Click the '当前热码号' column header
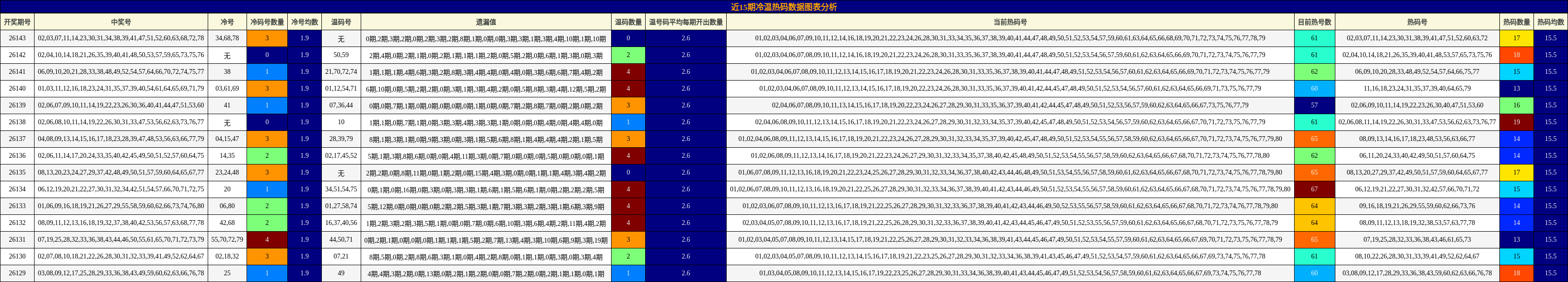The height and width of the screenshot is (282, 1568). coord(1010,22)
